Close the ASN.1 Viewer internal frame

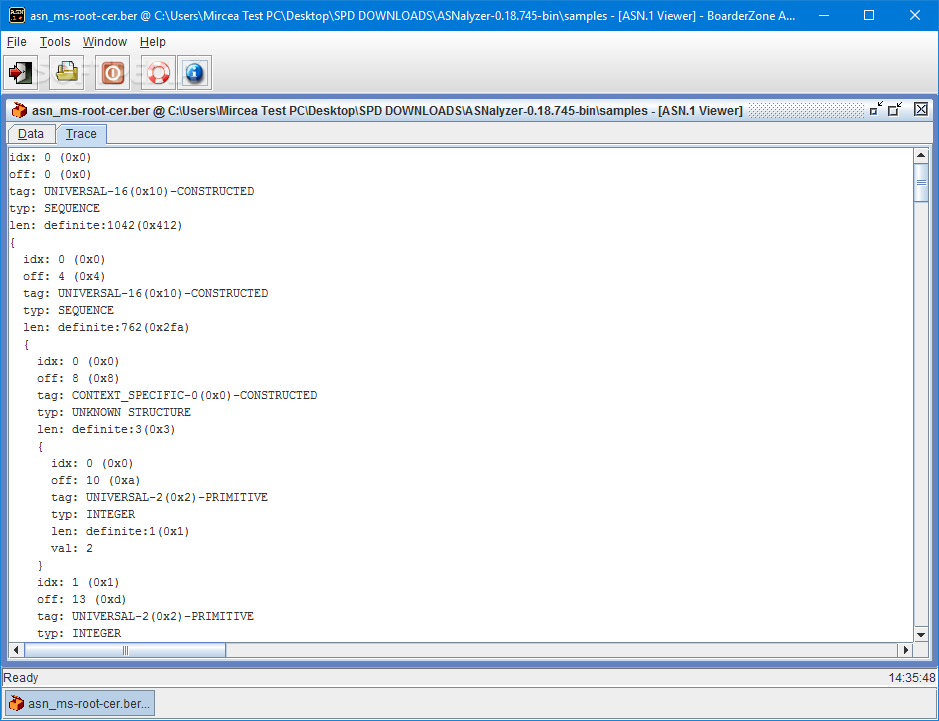[920, 109]
